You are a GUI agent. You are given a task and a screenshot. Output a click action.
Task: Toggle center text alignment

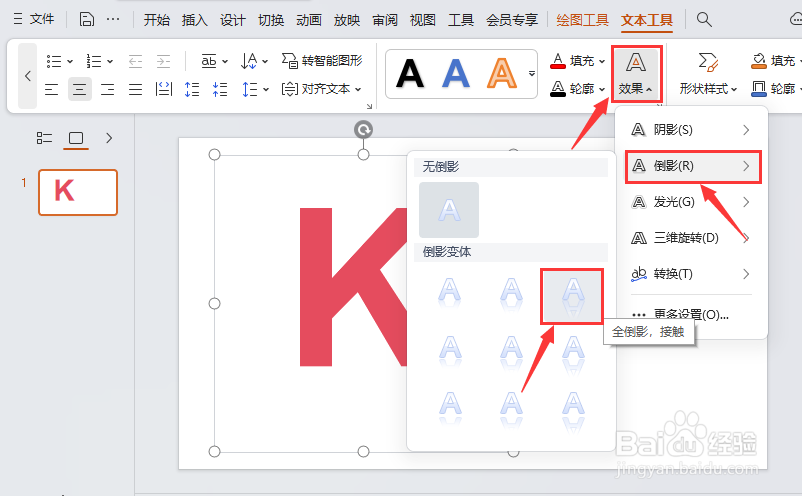79,89
